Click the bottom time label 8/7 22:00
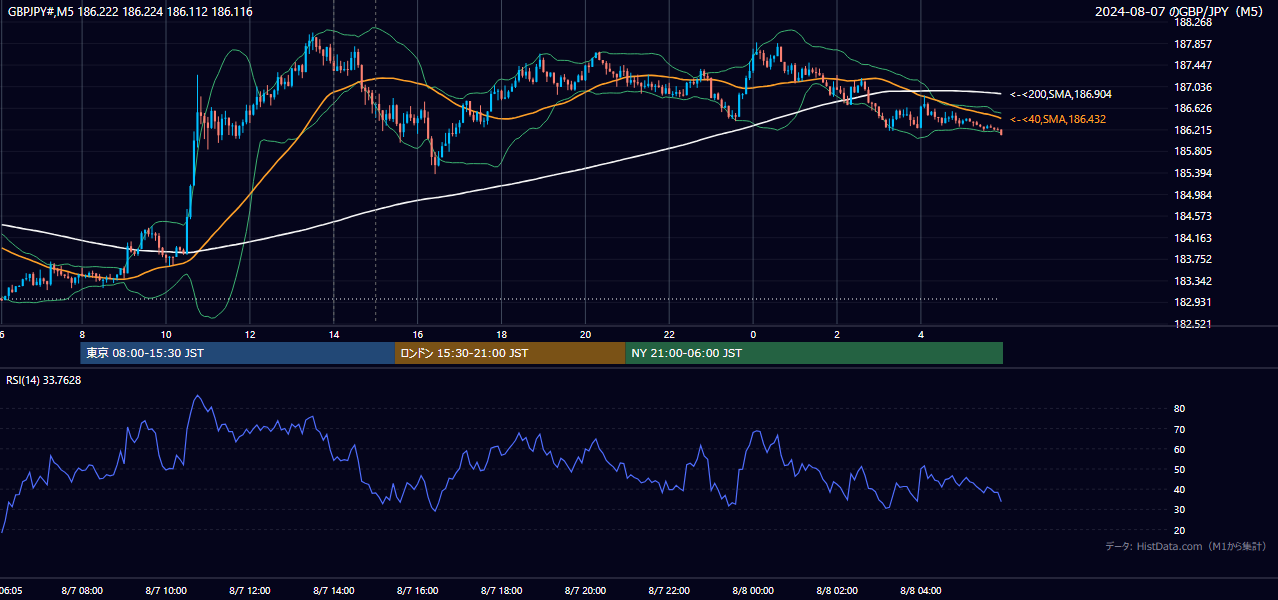 (669, 591)
